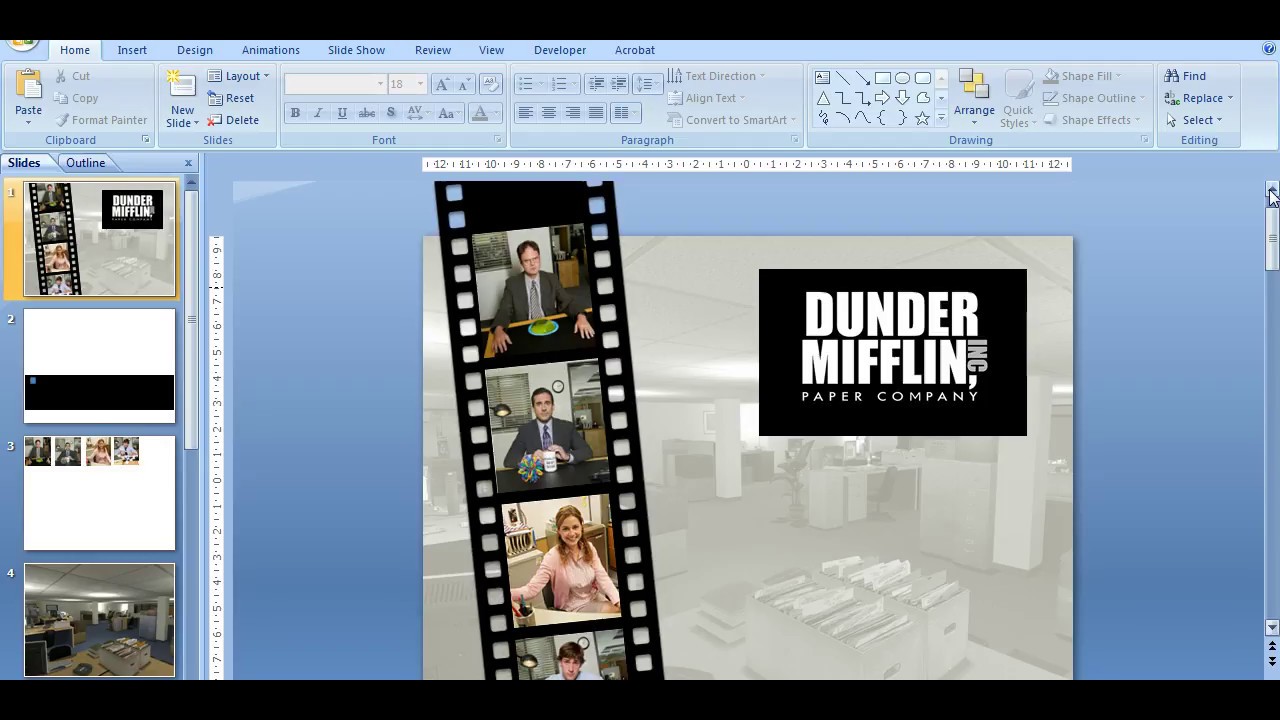The width and height of the screenshot is (1280, 720).
Task: Click Quick Styles button
Action: pyautogui.click(x=1018, y=99)
